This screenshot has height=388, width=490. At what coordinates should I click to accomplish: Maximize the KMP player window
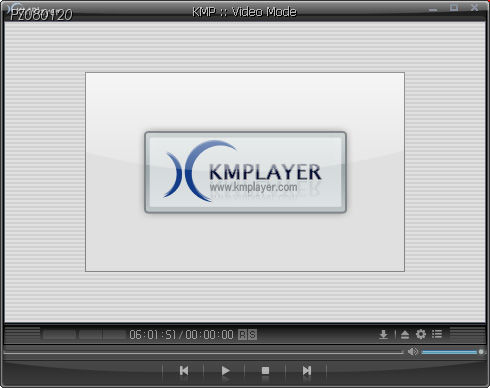[x=454, y=8]
